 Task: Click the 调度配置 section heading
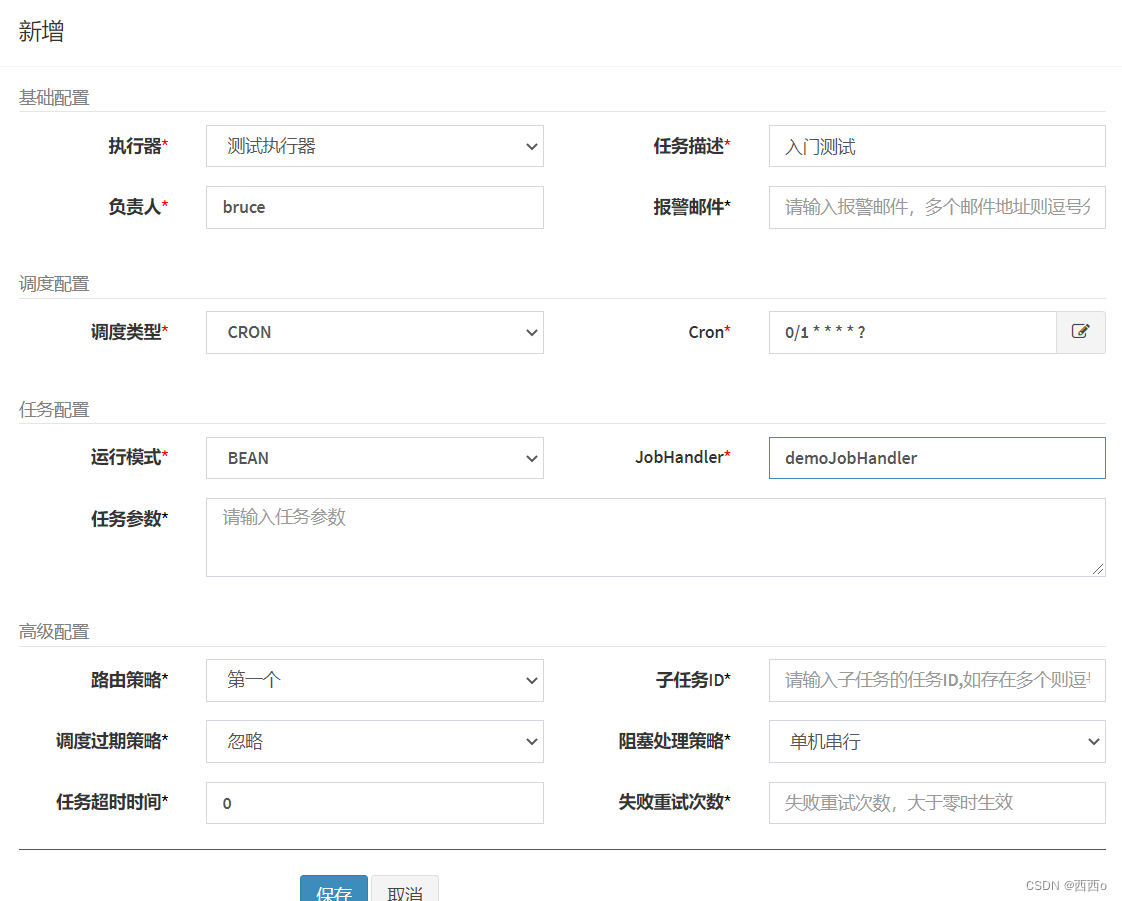click(54, 284)
